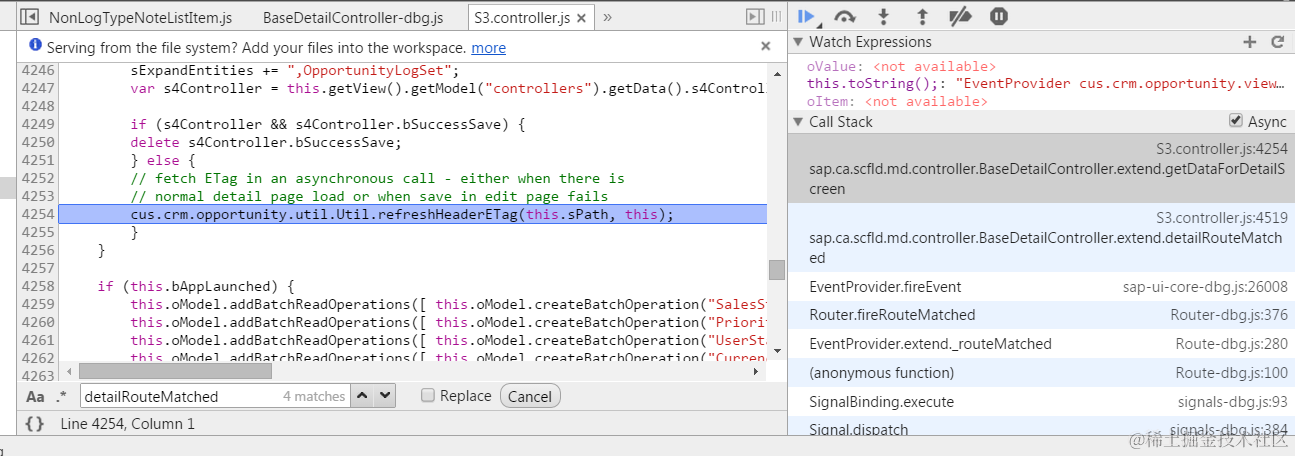Collapse the Call Stack section

pyautogui.click(x=797, y=122)
